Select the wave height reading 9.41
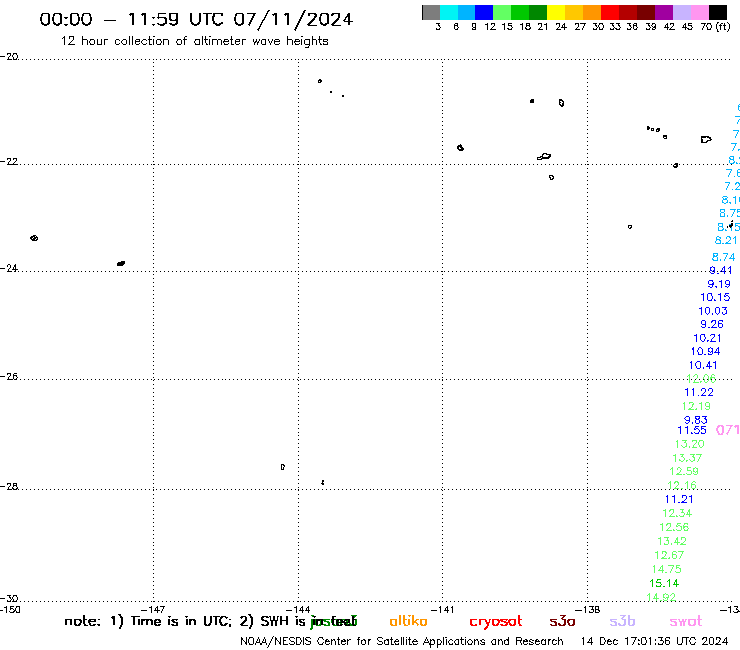 point(721,270)
